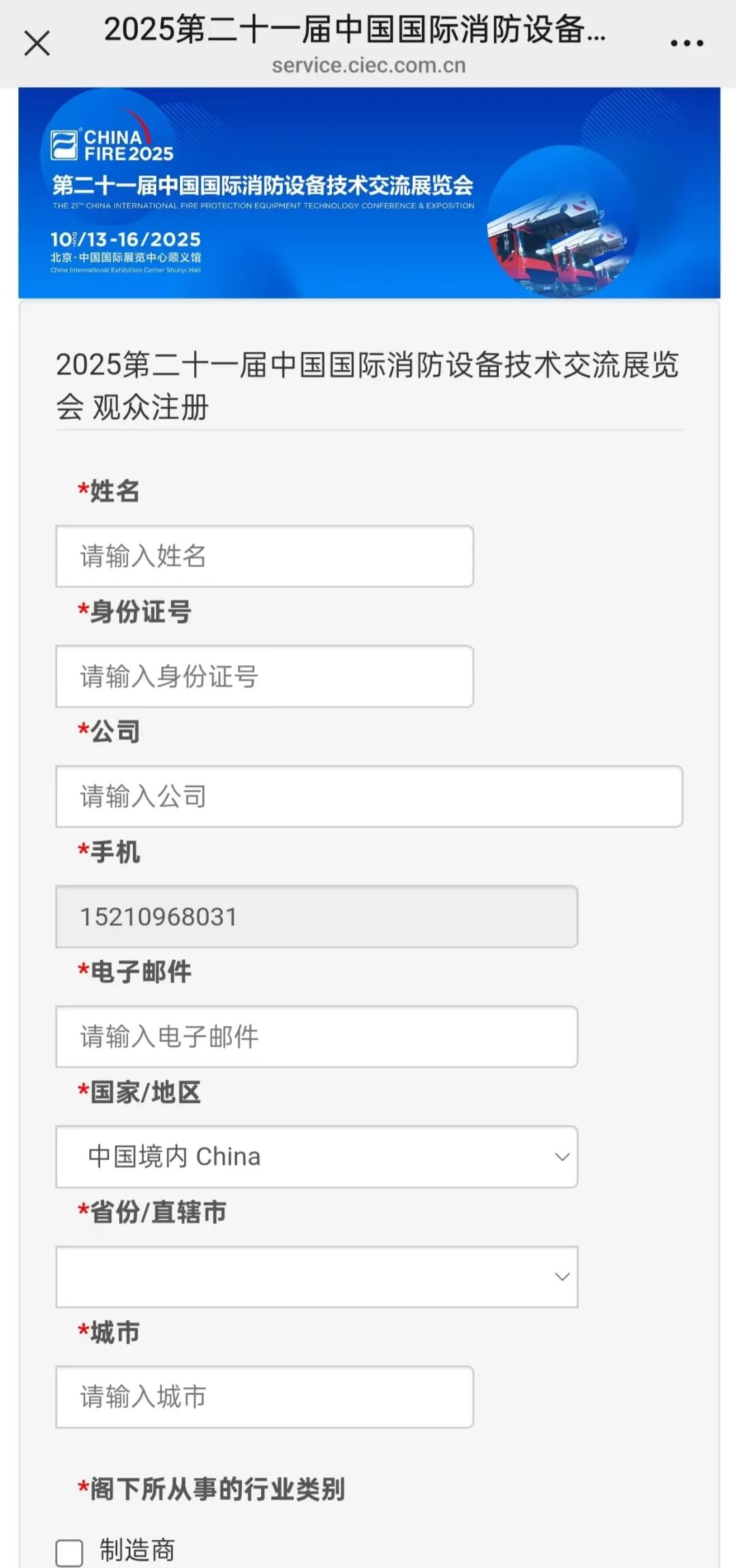Open the three-dot more options menu

(x=686, y=43)
